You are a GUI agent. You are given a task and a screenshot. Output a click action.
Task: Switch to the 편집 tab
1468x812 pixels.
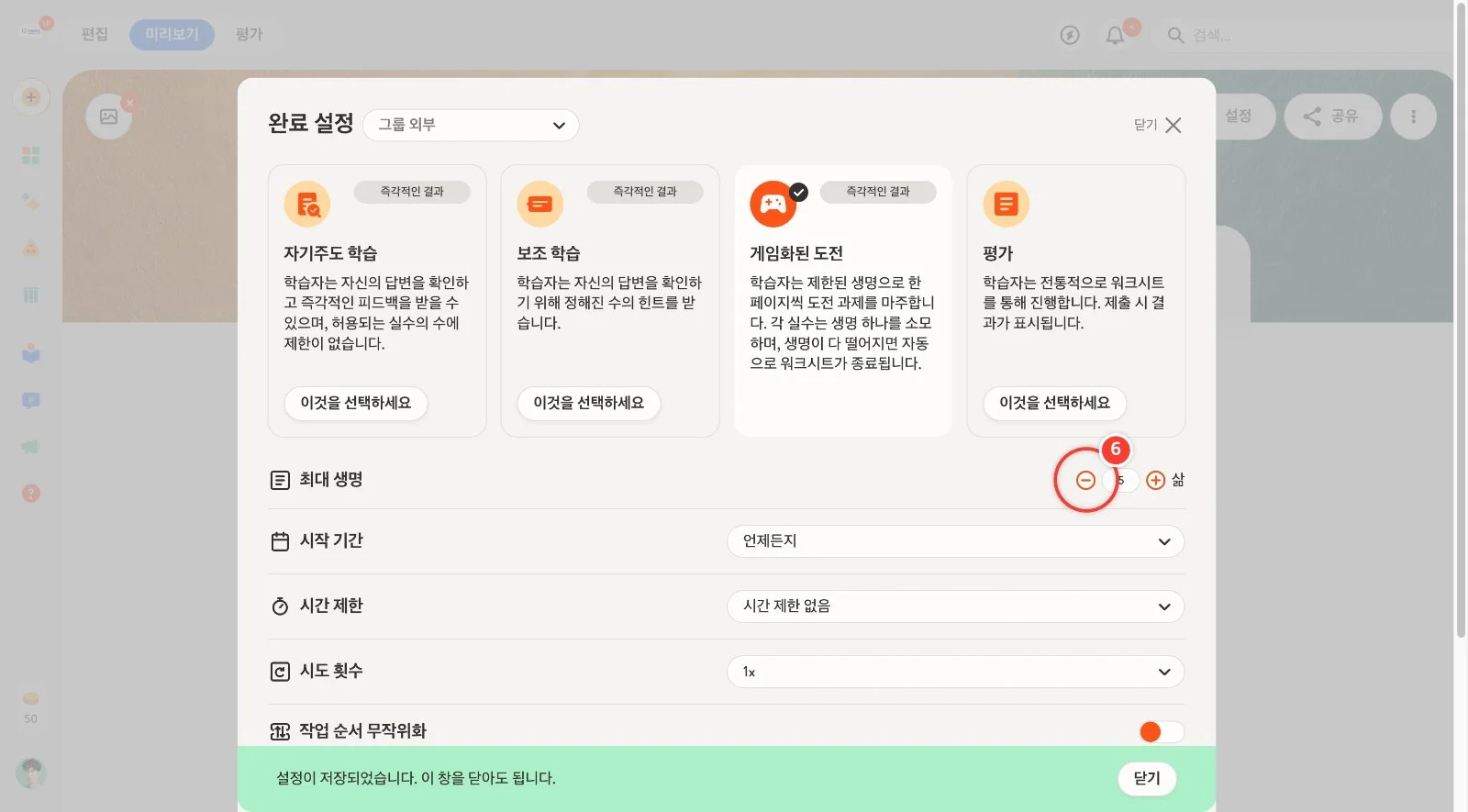point(95,34)
